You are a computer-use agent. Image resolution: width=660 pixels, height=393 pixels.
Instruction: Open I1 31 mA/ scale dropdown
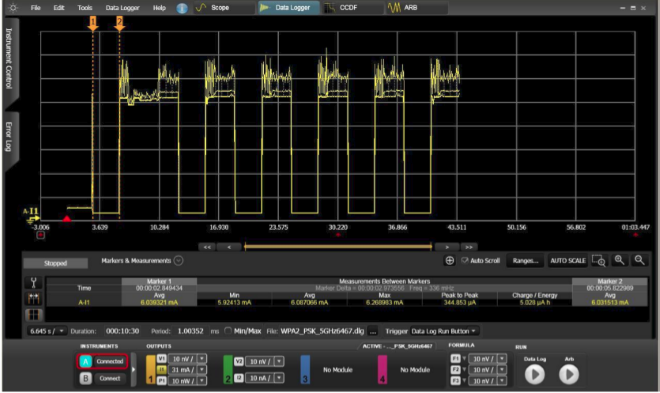(x=202, y=370)
